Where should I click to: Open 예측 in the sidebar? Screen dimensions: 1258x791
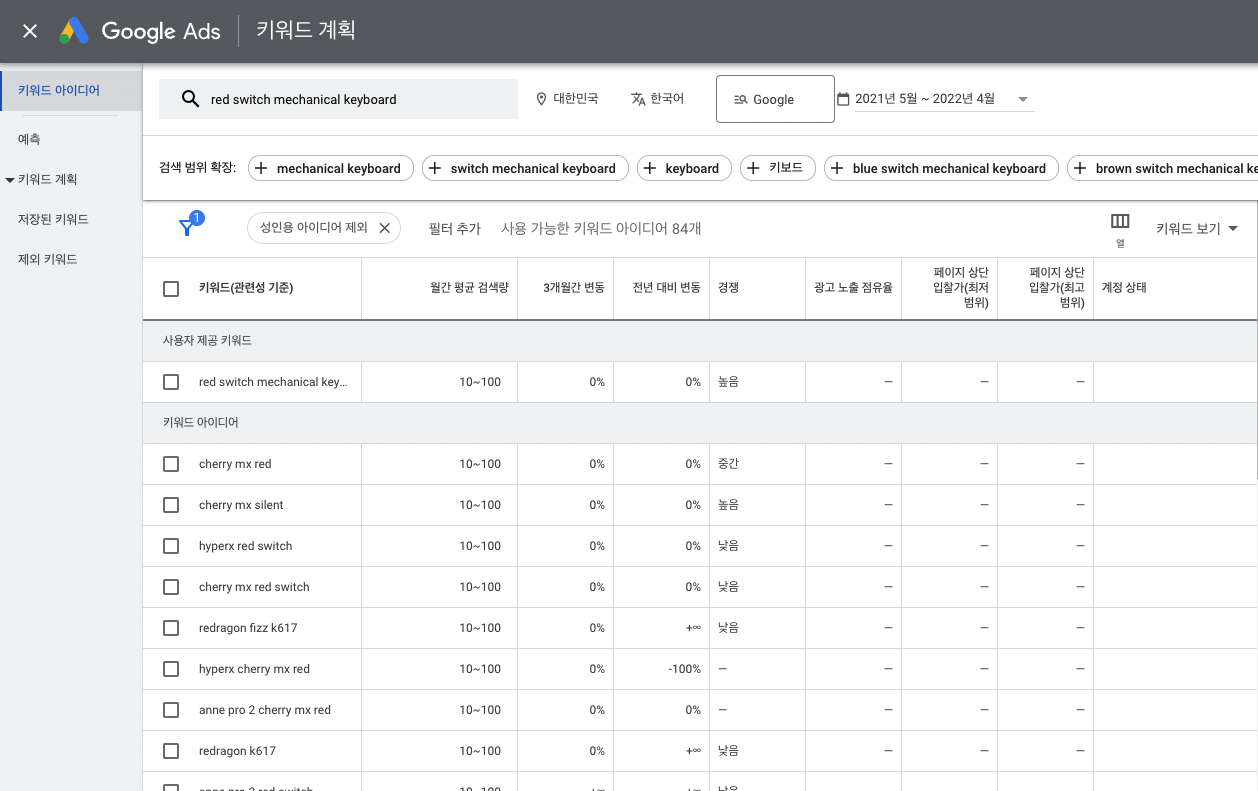pyautogui.click(x=29, y=139)
